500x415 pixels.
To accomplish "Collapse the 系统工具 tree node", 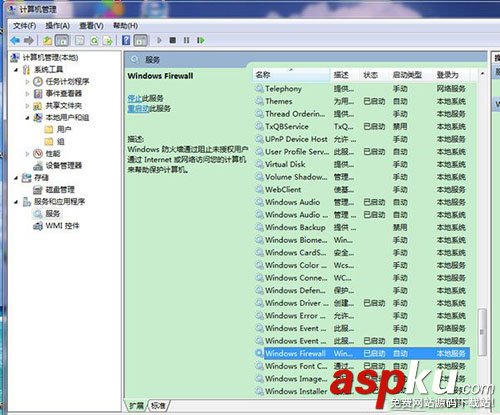I will (x=16, y=70).
